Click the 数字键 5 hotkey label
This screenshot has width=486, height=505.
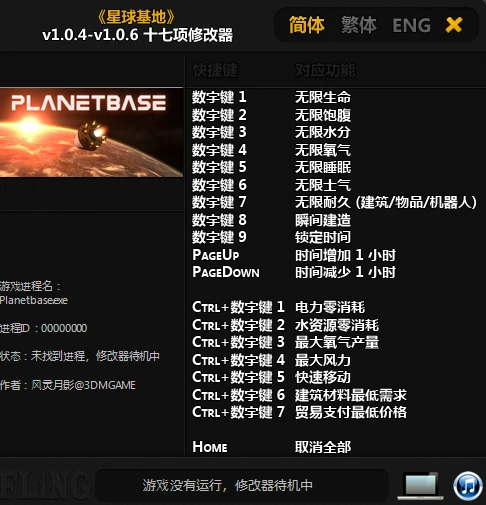219,167
